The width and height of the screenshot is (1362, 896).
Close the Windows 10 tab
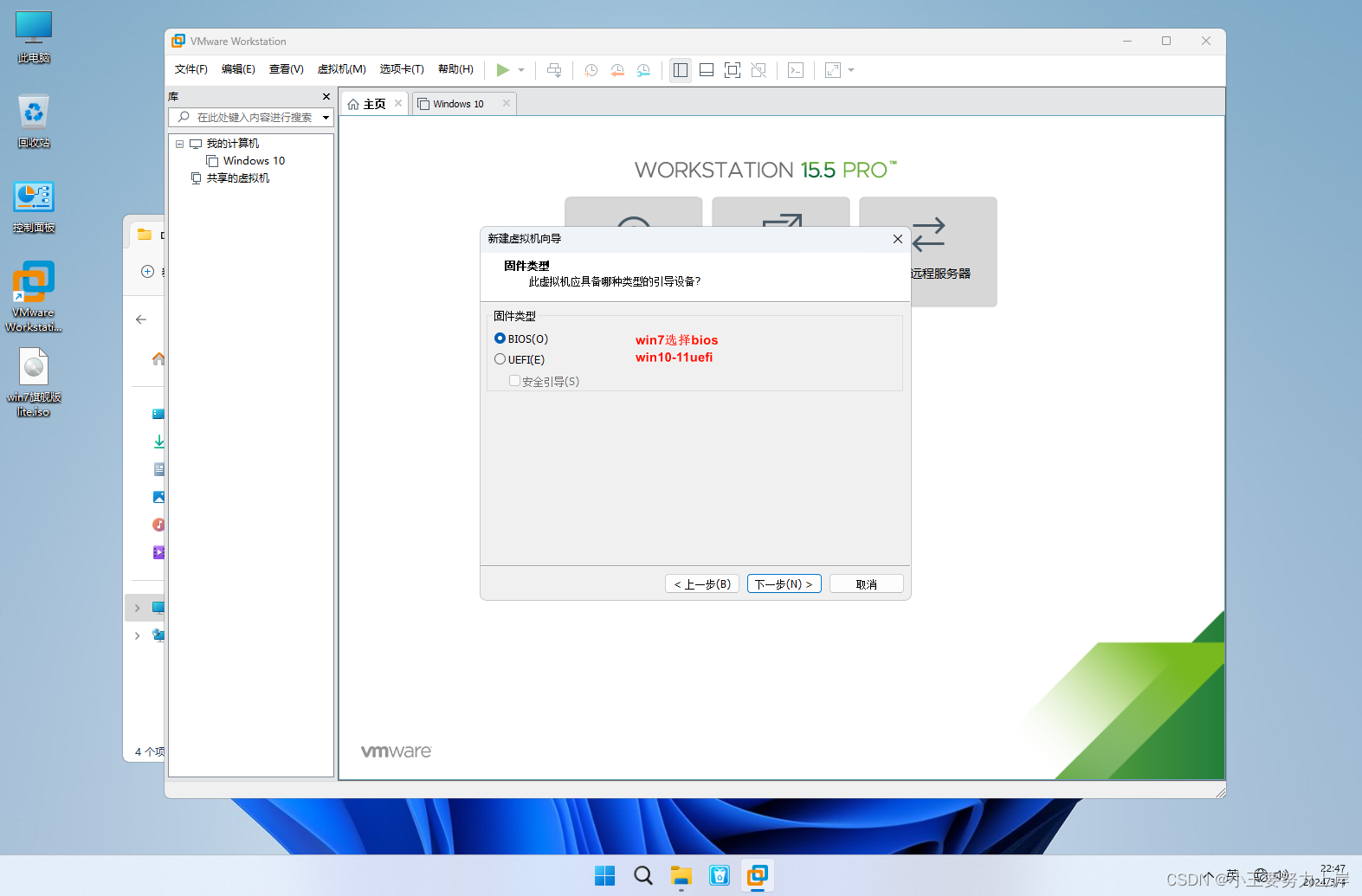click(x=507, y=103)
